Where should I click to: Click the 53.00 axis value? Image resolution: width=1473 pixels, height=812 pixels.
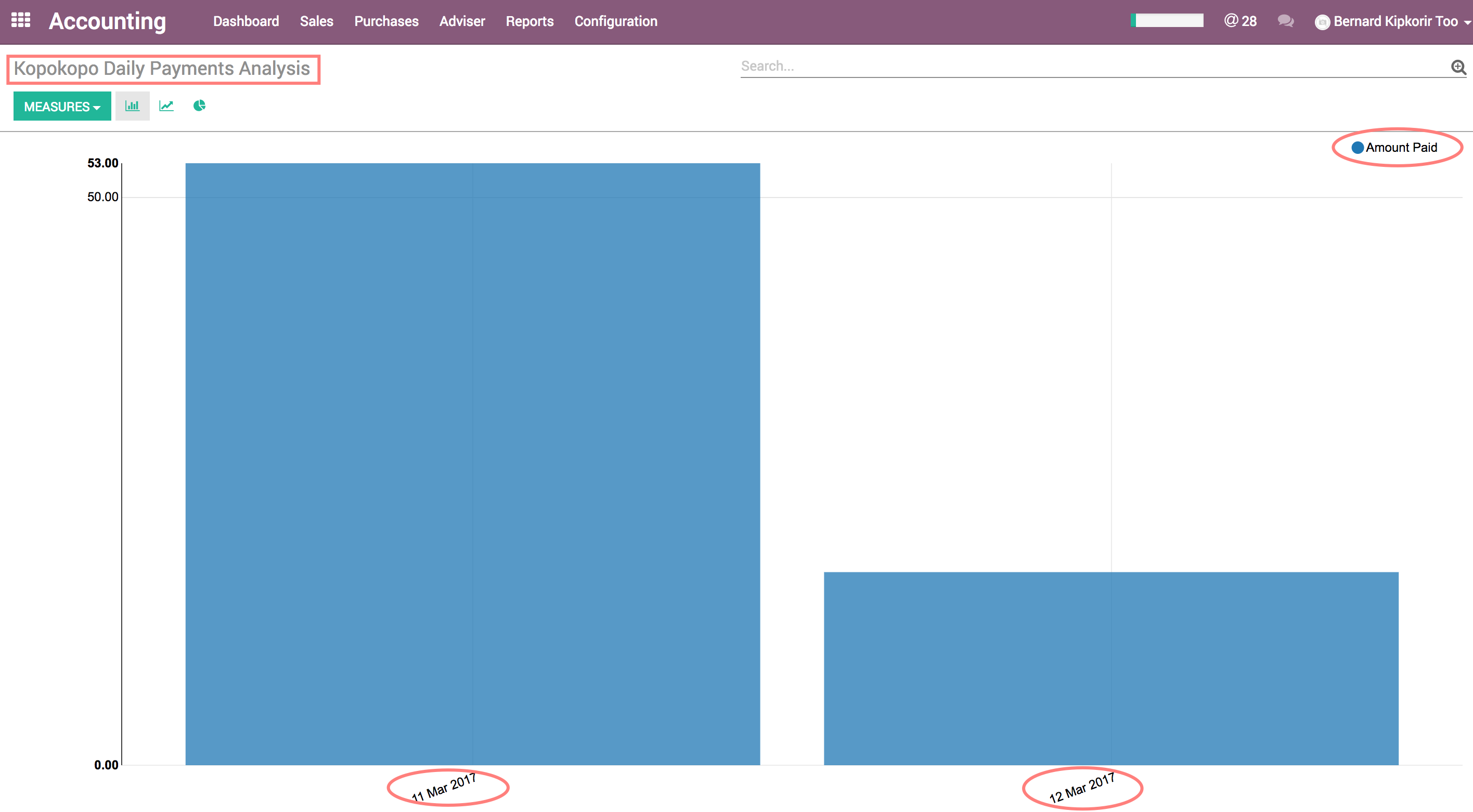pyautogui.click(x=102, y=163)
